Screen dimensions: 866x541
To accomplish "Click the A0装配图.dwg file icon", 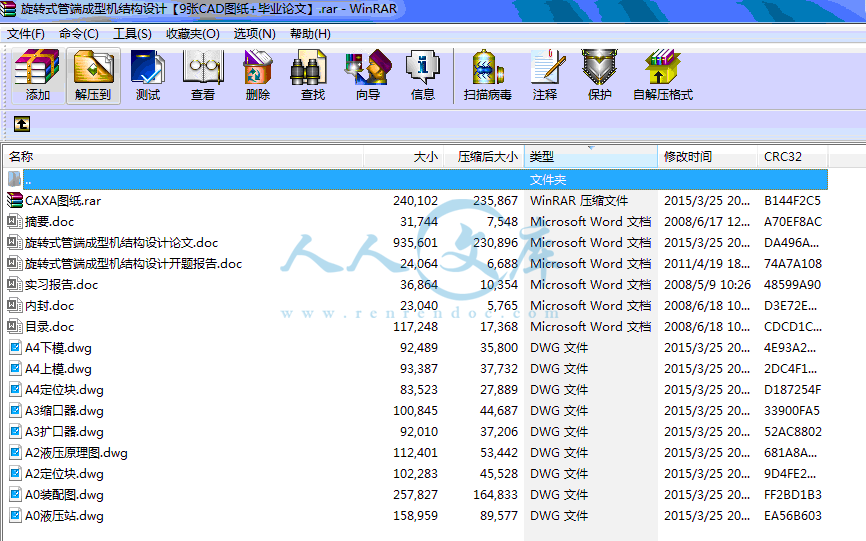I will click(15, 494).
